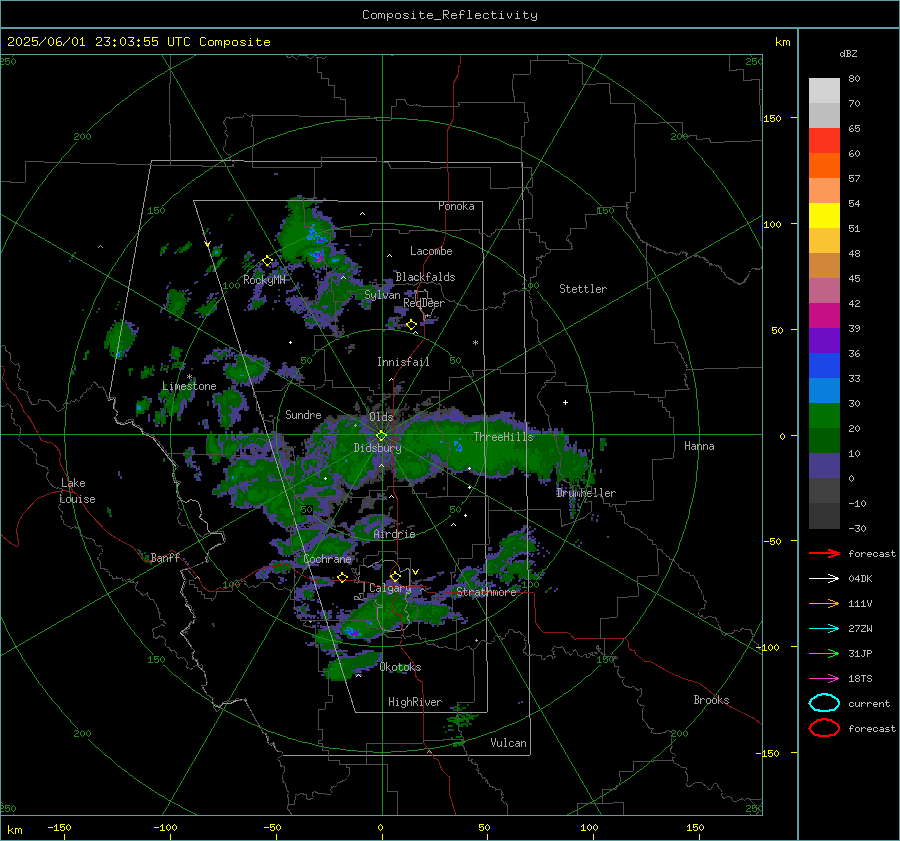Click the 18TS legend label
Viewport: 900px width, 841px height.
(x=860, y=679)
